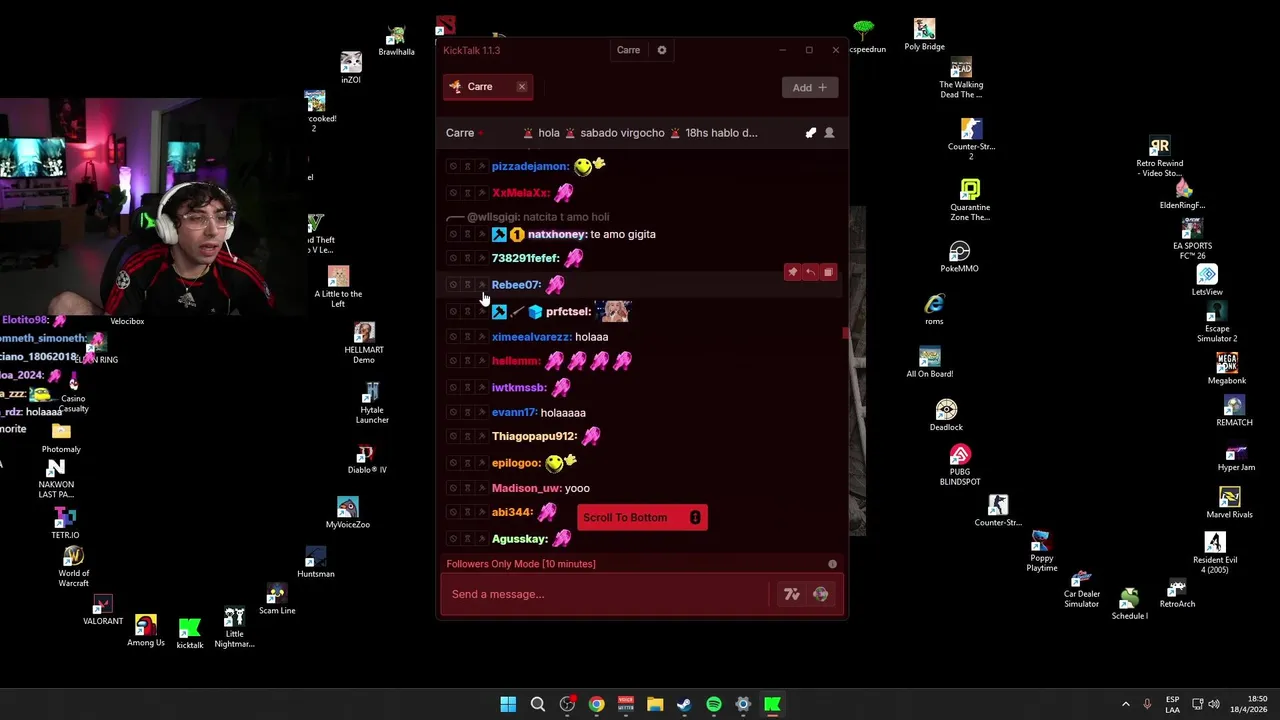Ban user pizzadejamon icon
The height and width of the screenshot is (720, 1280).
pos(453,167)
